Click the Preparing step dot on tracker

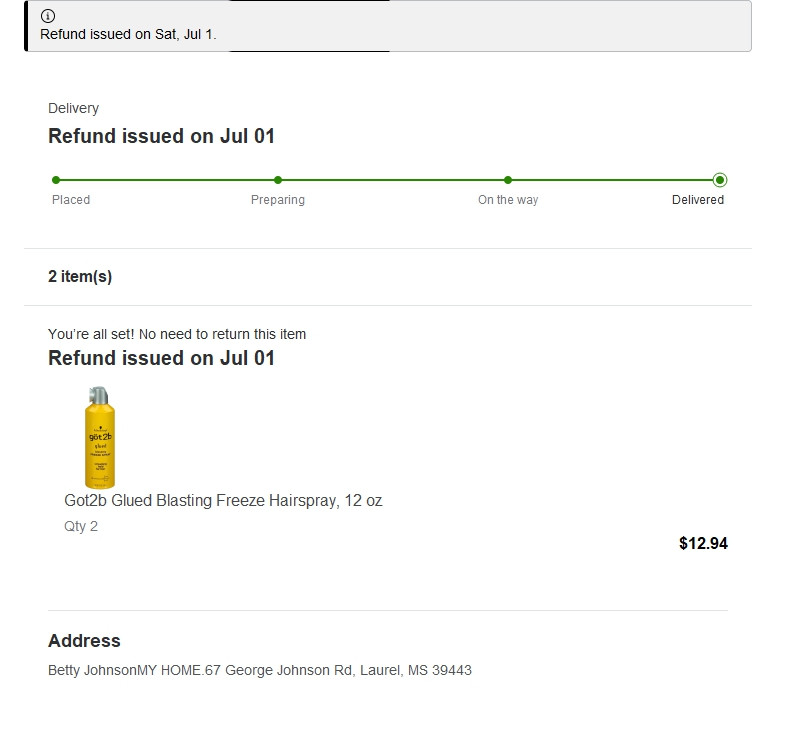[278, 180]
